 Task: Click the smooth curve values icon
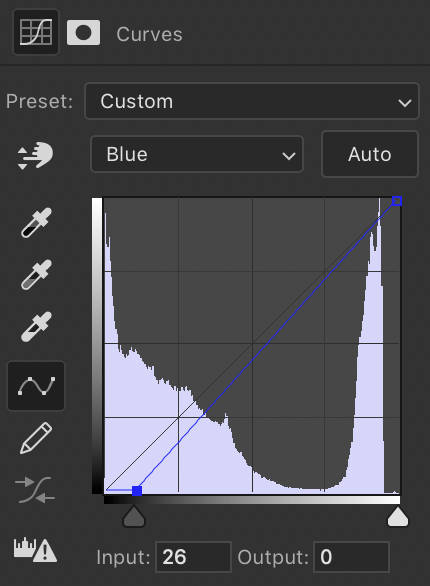coord(35,490)
